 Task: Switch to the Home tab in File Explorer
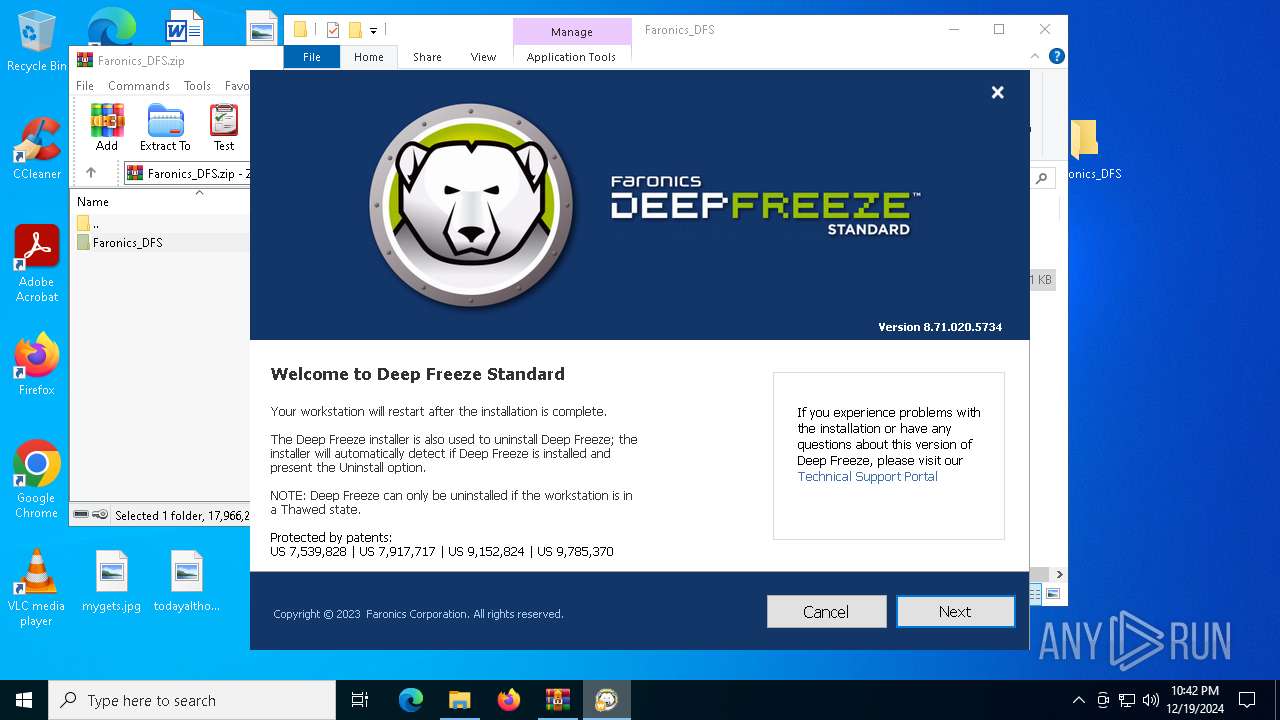click(368, 57)
